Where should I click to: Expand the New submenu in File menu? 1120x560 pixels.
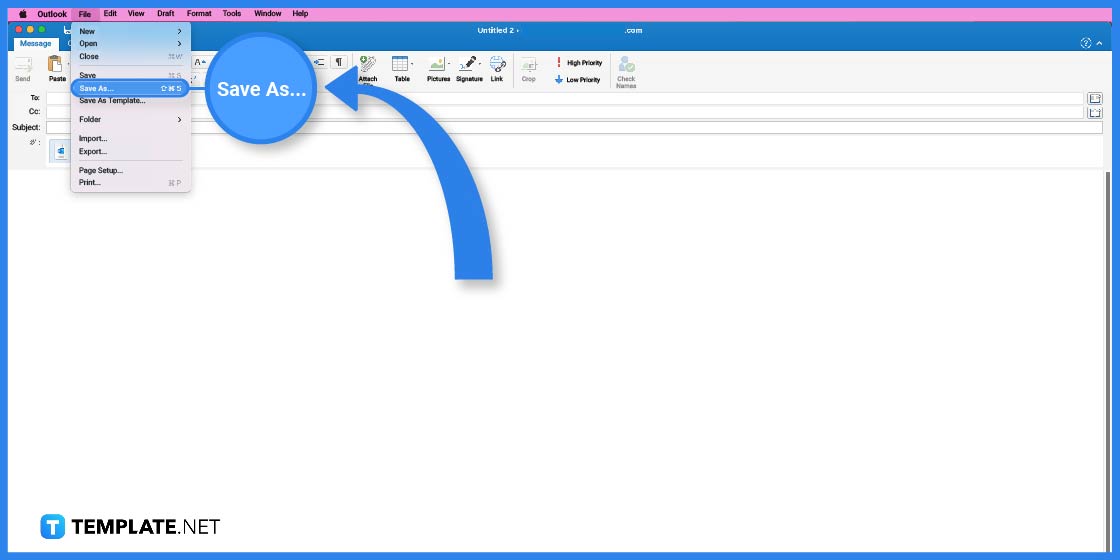[130, 31]
